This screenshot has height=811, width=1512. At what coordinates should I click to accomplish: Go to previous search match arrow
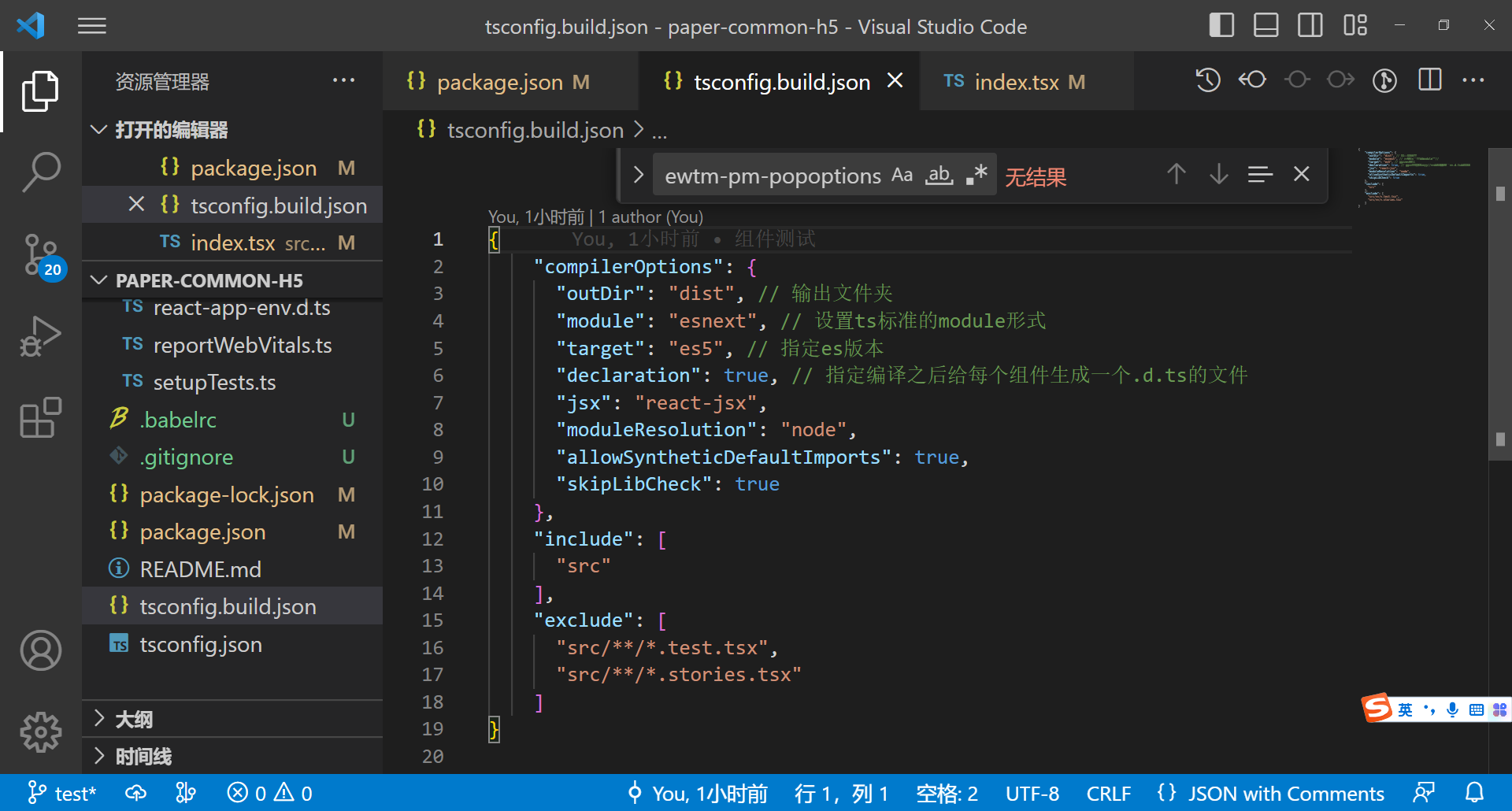pyautogui.click(x=1177, y=174)
